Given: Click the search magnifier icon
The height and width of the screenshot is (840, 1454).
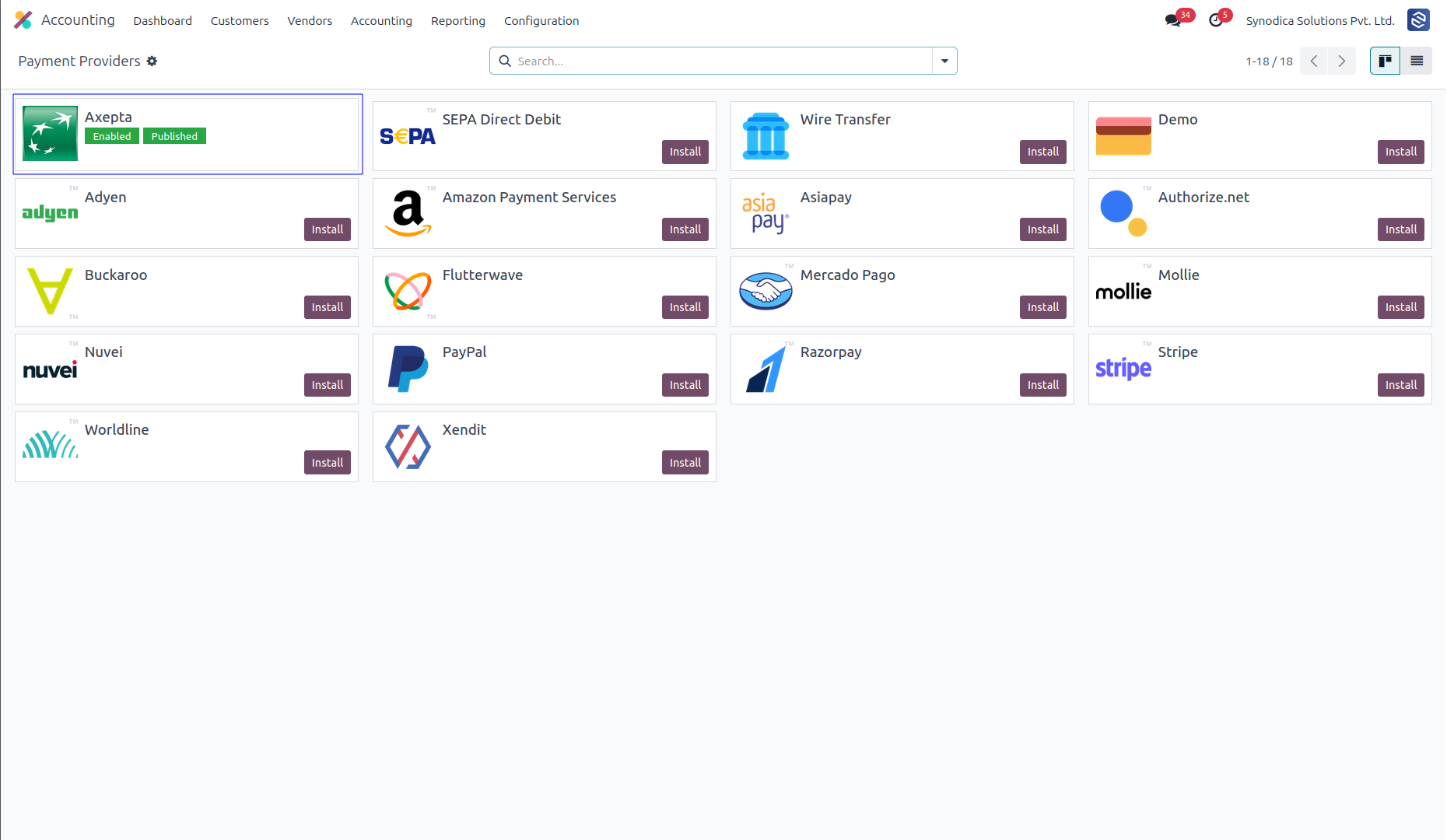Looking at the screenshot, I should [505, 61].
